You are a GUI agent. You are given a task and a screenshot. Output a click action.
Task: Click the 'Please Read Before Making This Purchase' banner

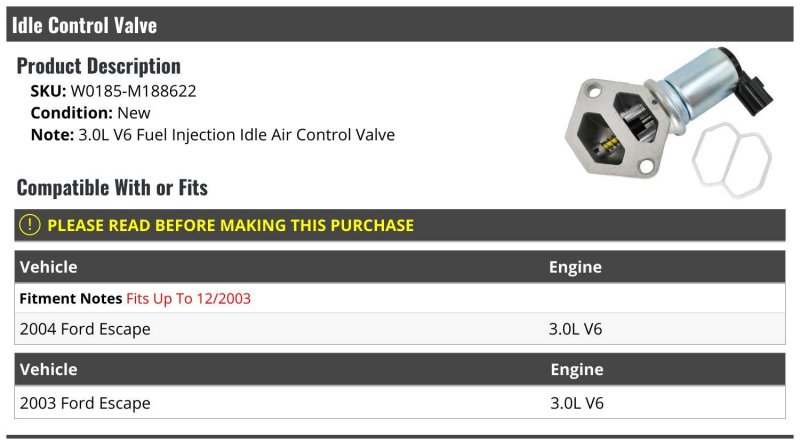[399, 225]
